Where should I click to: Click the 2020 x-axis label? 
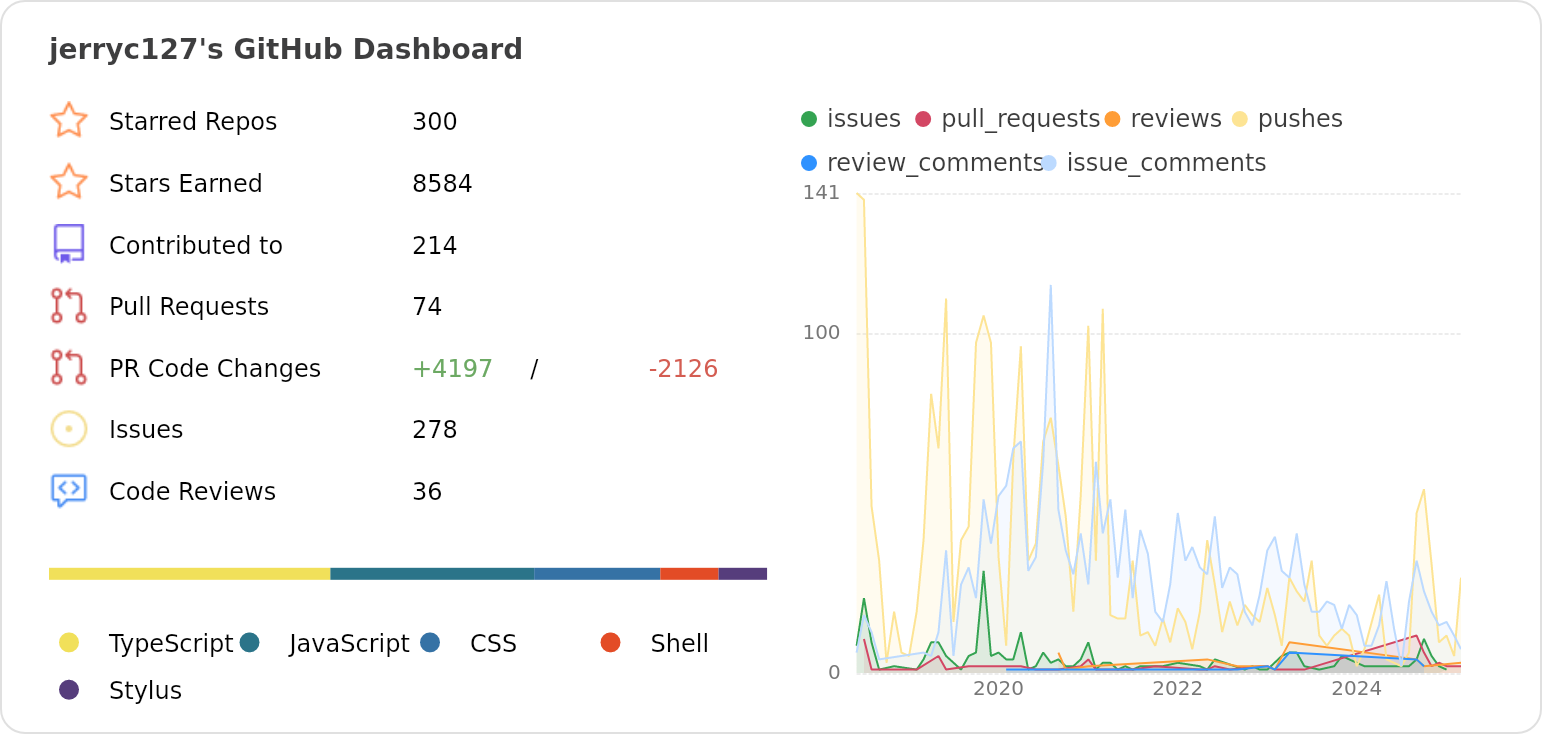tap(998, 688)
